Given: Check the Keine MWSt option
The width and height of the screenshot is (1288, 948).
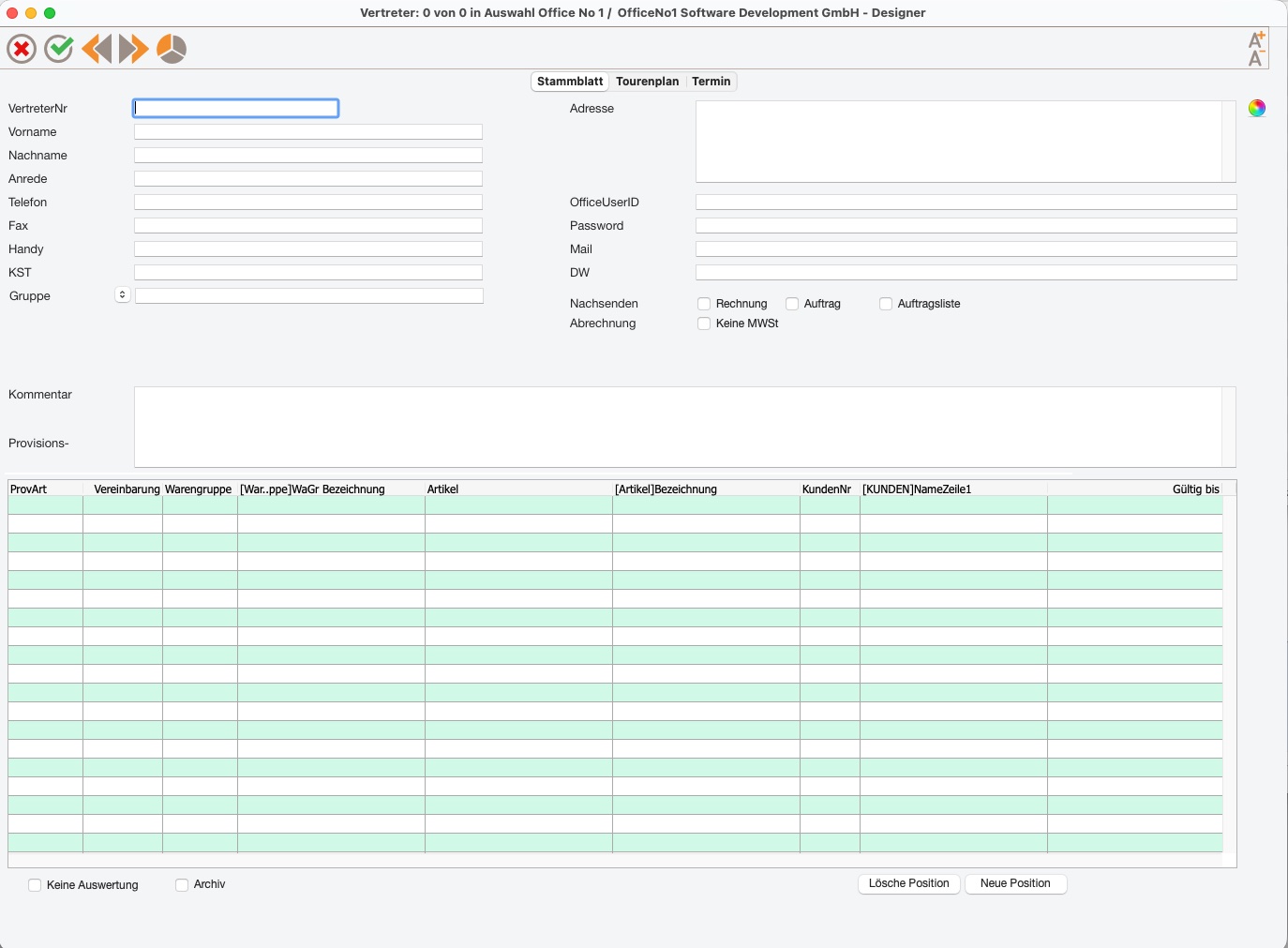Looking at the screenshot, I should 704,324.
